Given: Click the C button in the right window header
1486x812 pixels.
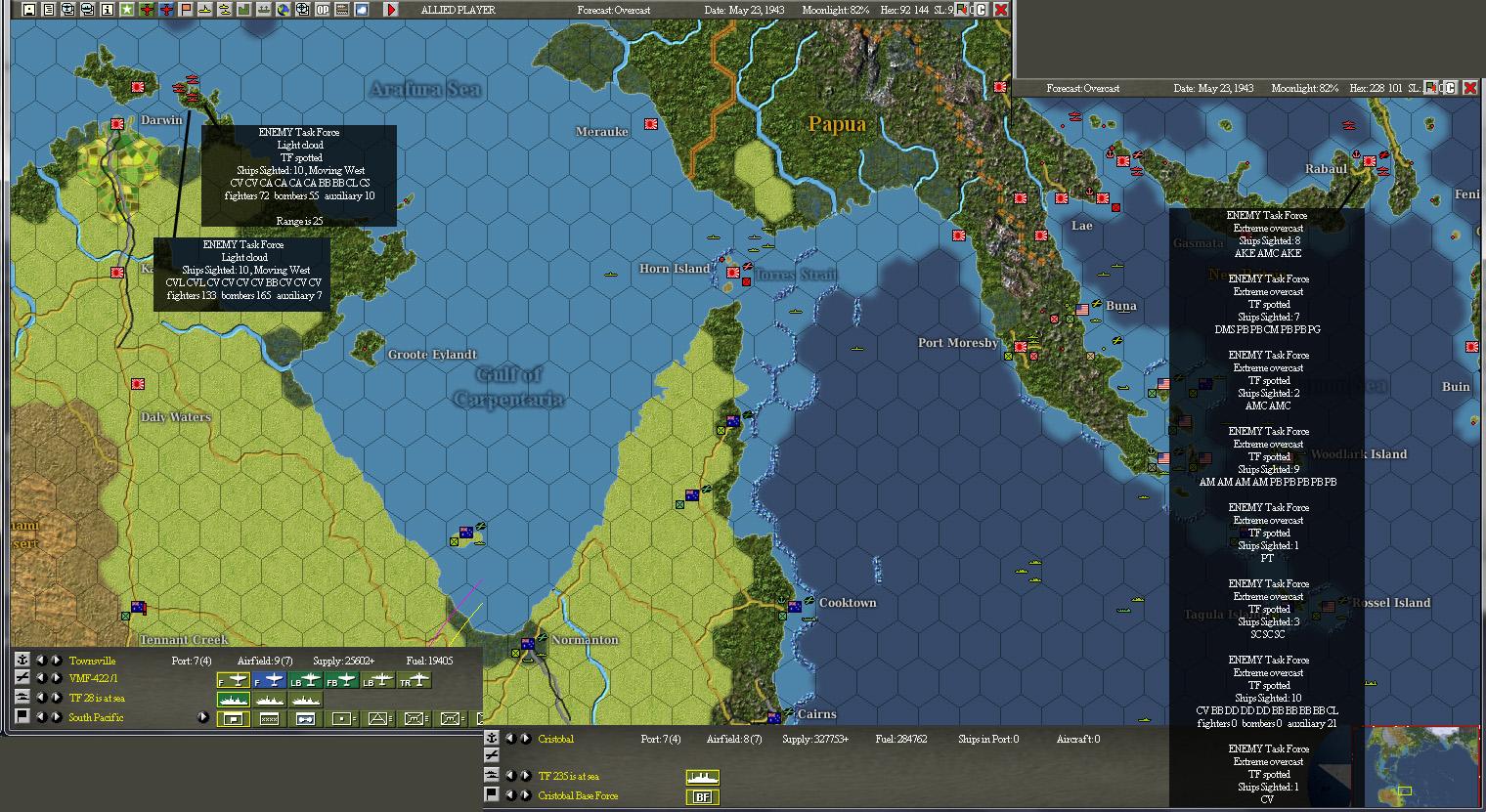Looking at the screenshot, I should coord(1451,88).
